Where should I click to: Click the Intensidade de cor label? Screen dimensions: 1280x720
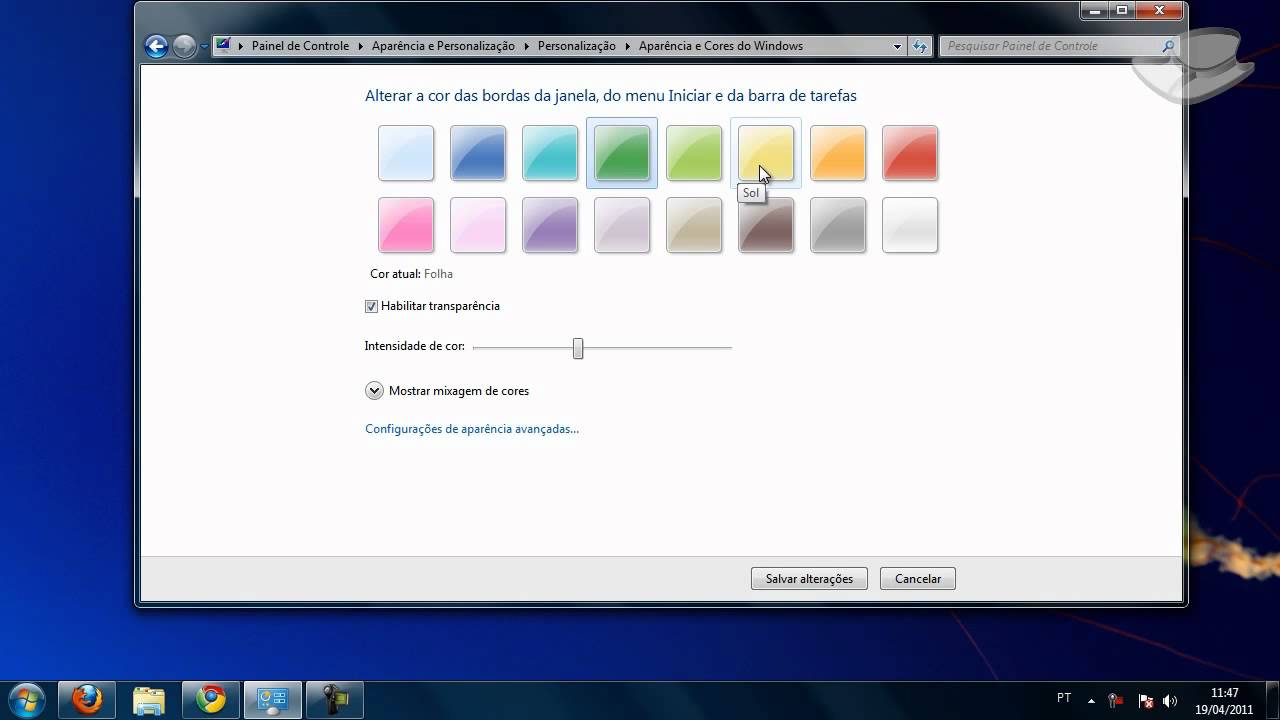coord(414,346)
